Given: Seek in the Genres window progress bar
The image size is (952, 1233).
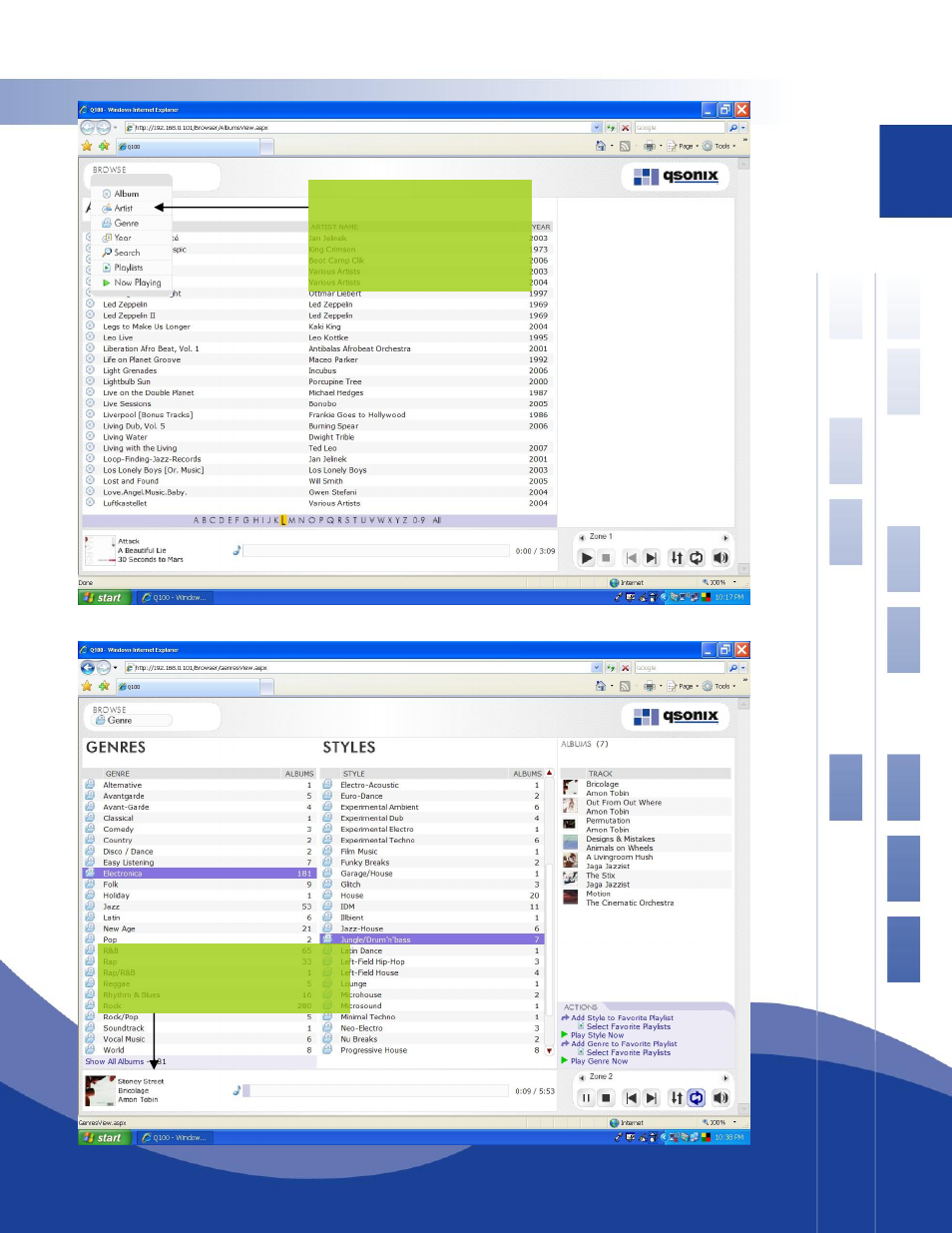Looking at the screenshot, I should (x=376, y=1091).
